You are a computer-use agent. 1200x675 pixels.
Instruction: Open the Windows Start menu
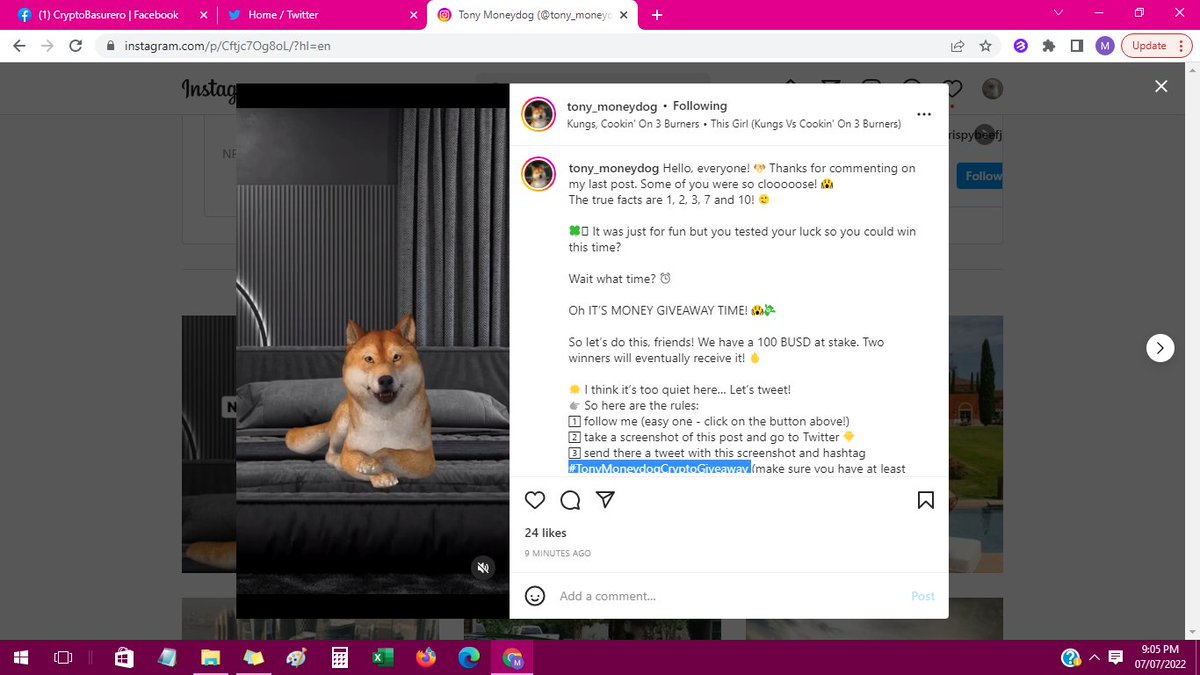[19, 658]
